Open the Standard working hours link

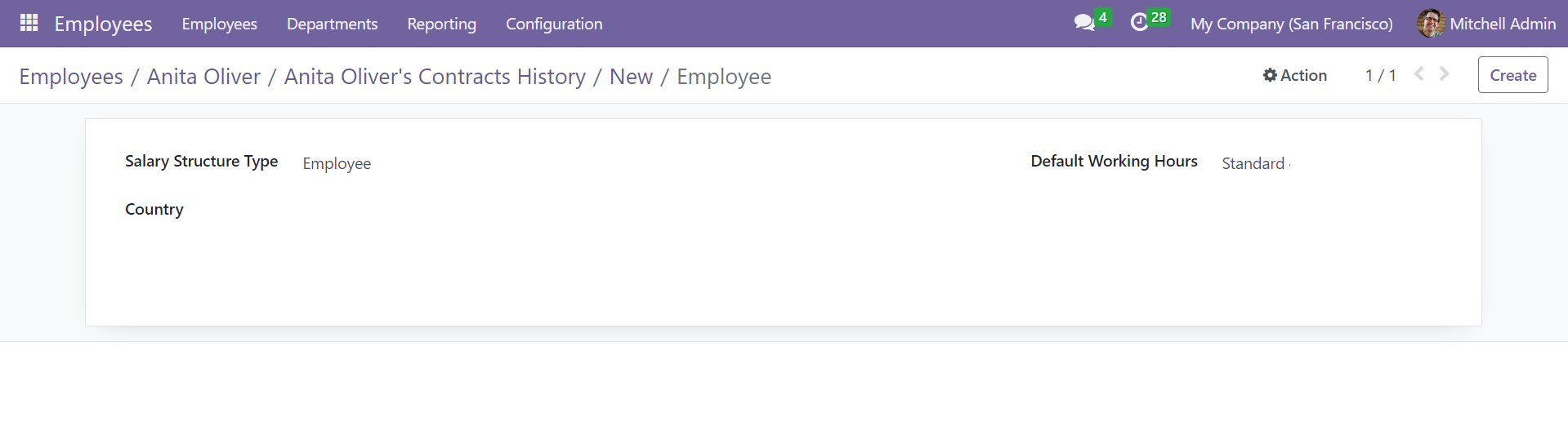point(1253,163)
